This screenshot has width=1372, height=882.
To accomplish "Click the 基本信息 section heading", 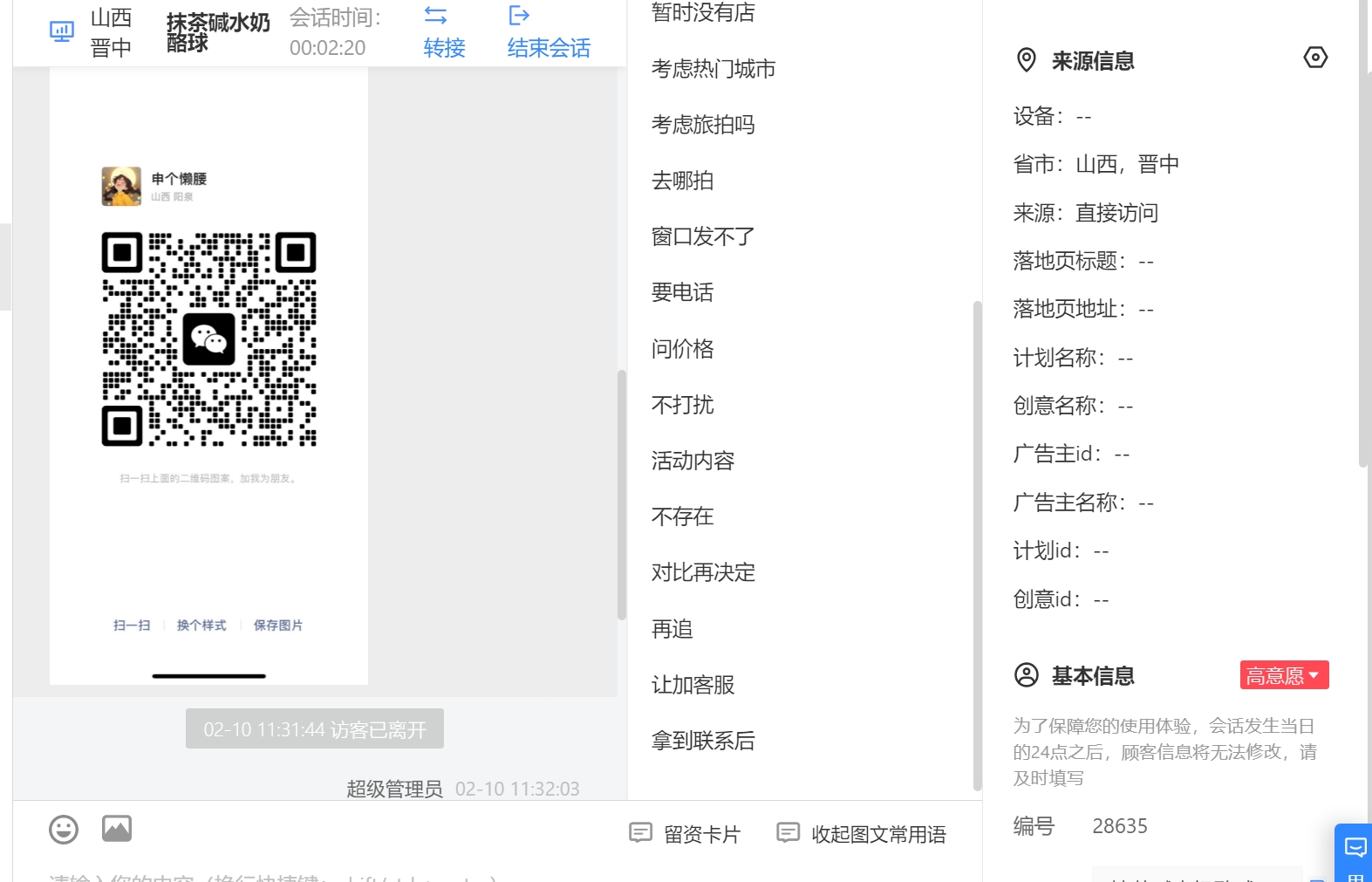I will click(x=1093, y=676).
